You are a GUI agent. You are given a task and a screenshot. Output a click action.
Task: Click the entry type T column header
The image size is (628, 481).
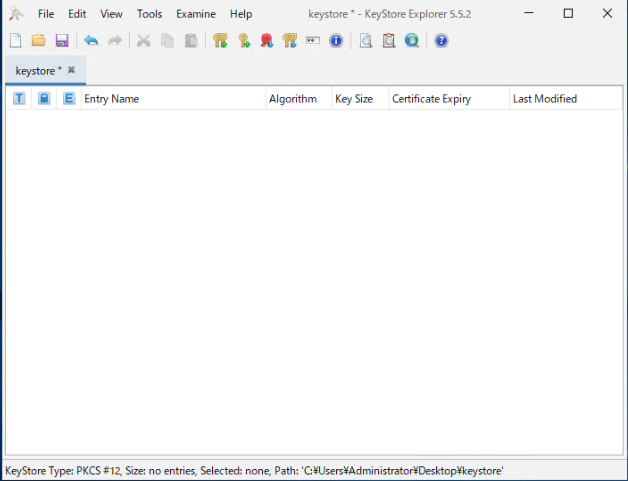coord(19,99)
